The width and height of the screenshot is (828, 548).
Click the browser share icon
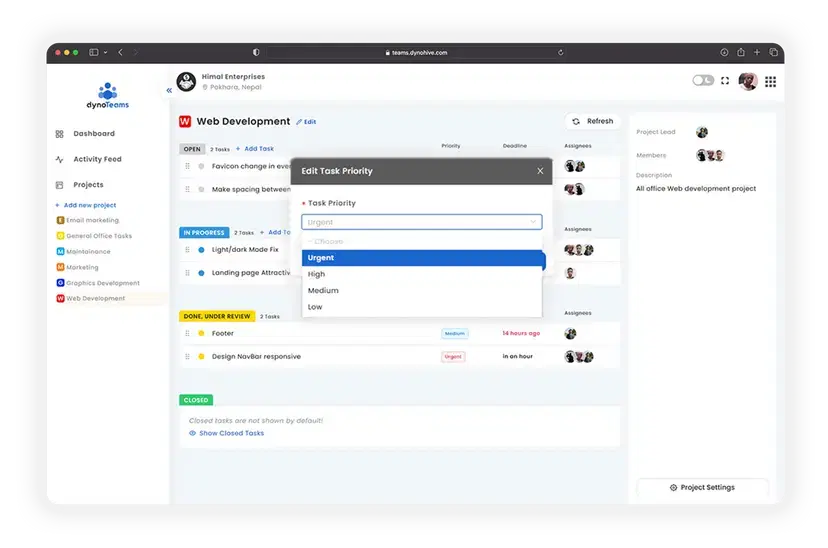coord(741,52)
